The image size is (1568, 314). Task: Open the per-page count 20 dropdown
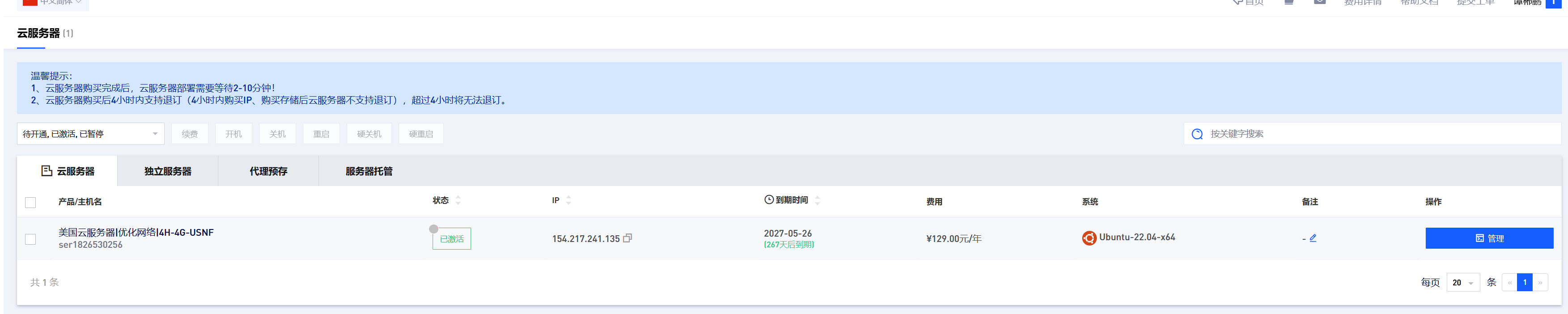tap(1463, 282)
